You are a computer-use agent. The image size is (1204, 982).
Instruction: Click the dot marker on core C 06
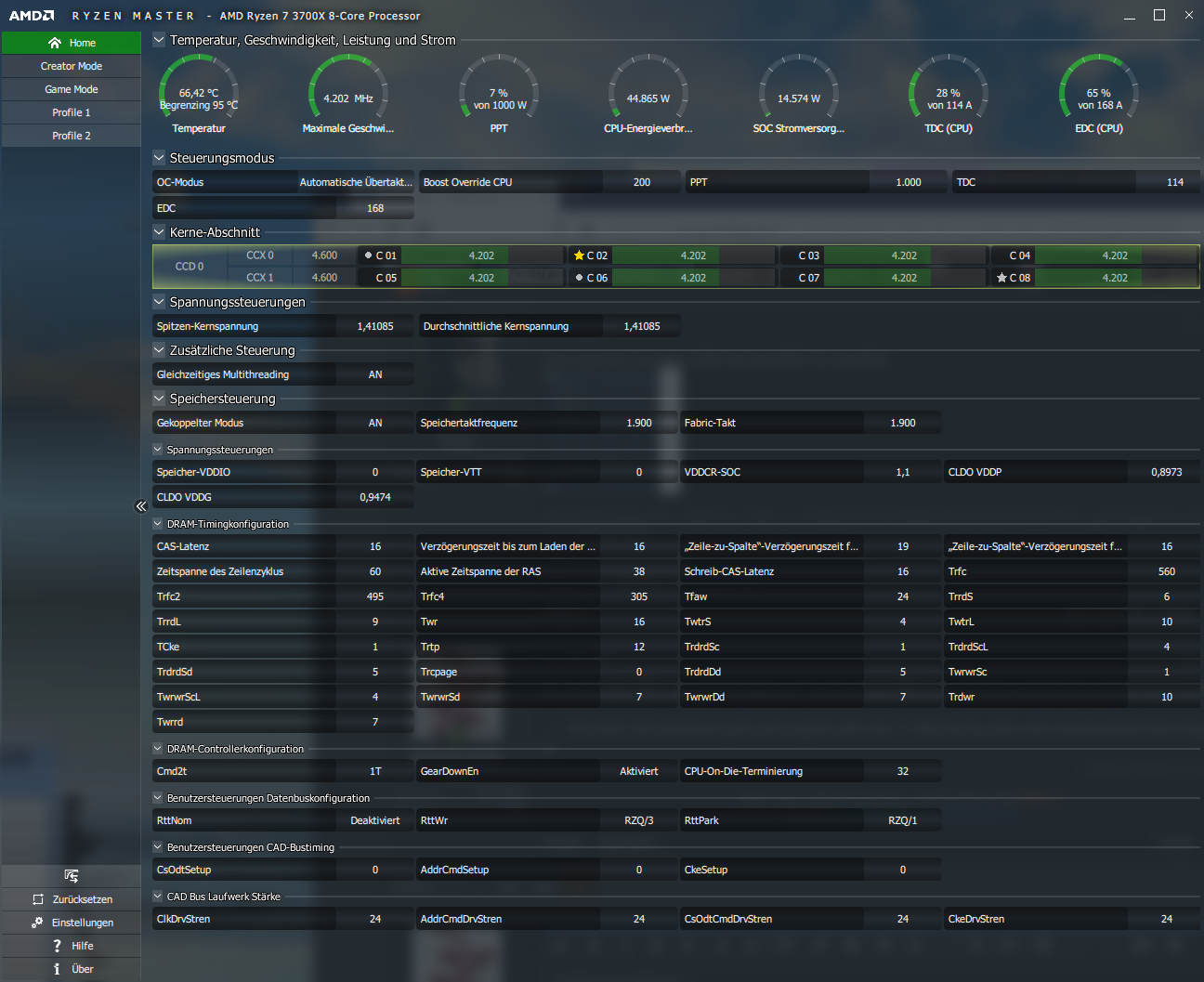[579, 278]
